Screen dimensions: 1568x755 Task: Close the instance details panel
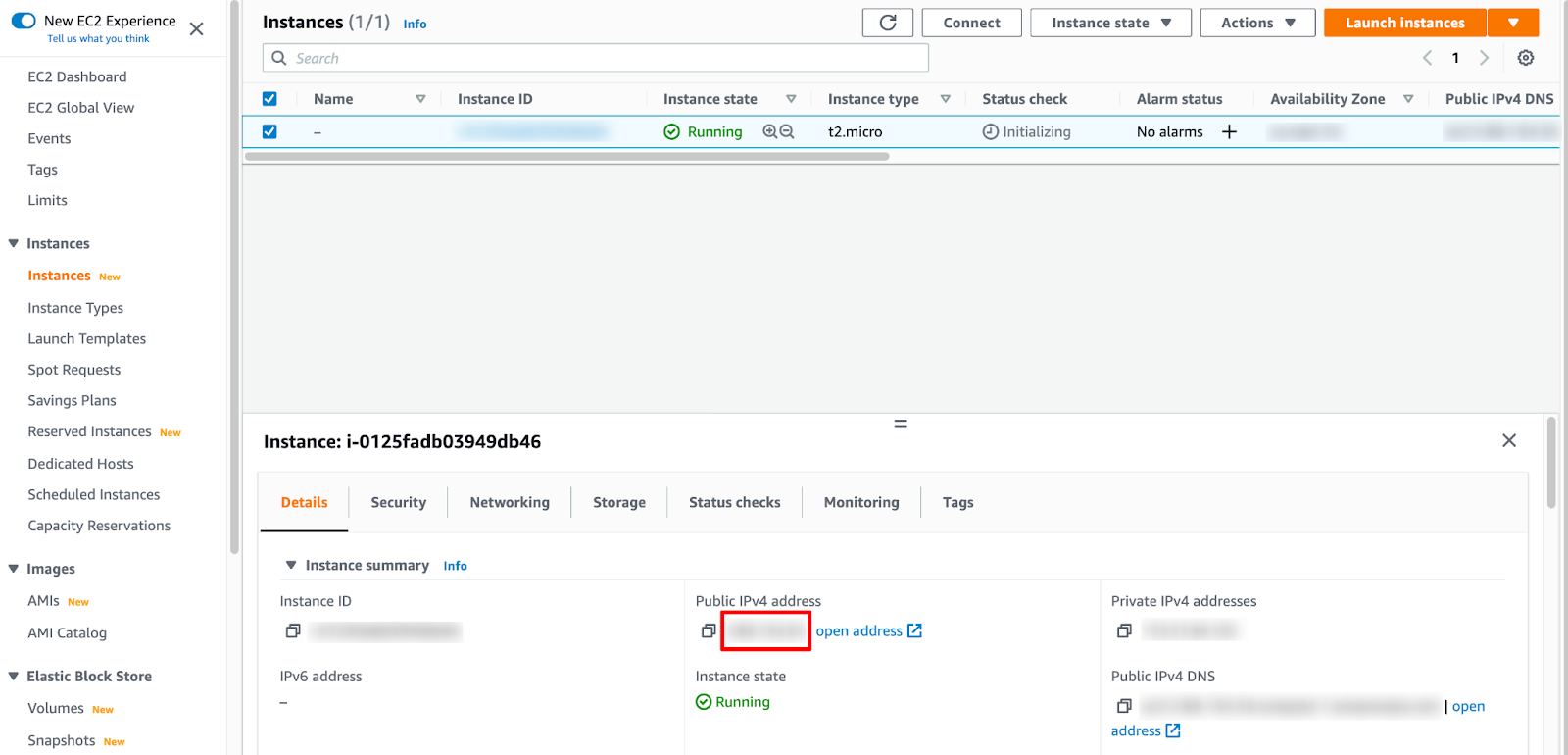pos(1509,440)
